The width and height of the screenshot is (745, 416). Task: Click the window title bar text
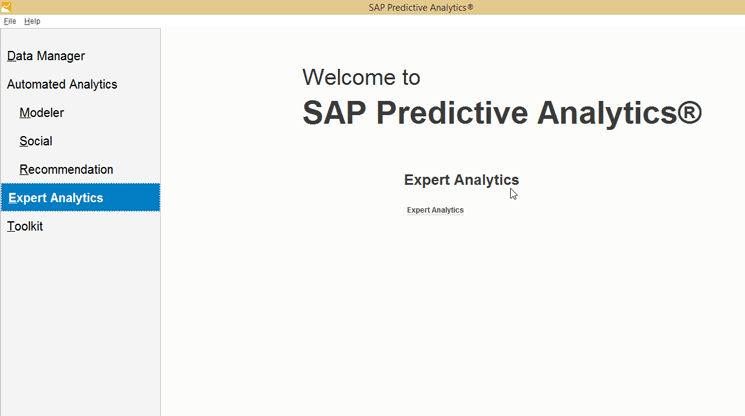pyautogui.click(x=421, y=7)
